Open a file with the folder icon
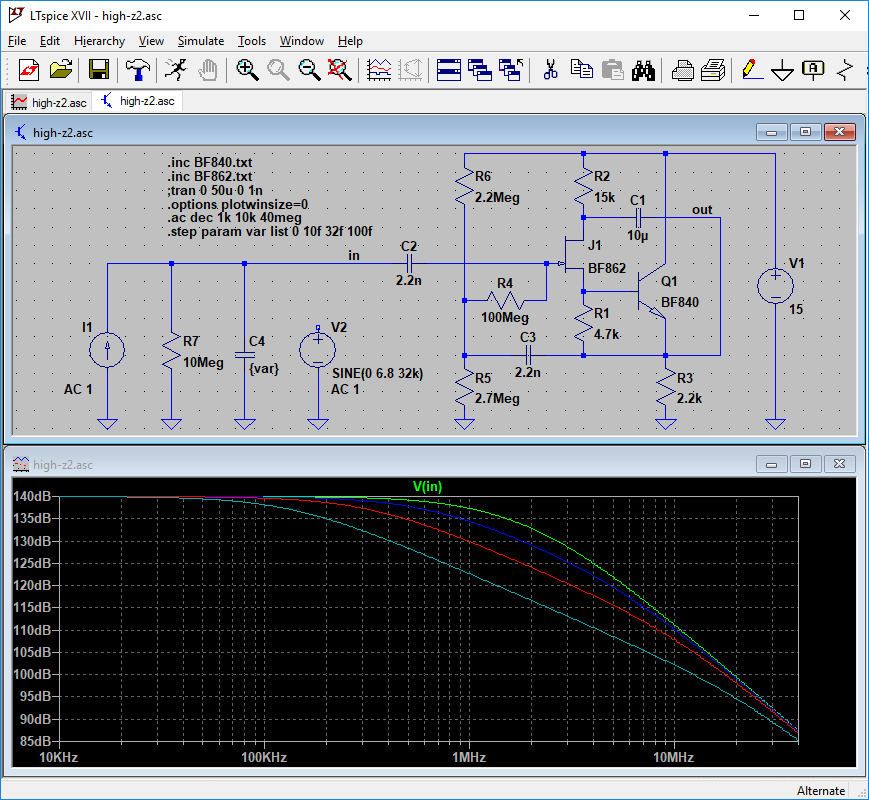This screenshot has height=800, width=869. [61, 70]
